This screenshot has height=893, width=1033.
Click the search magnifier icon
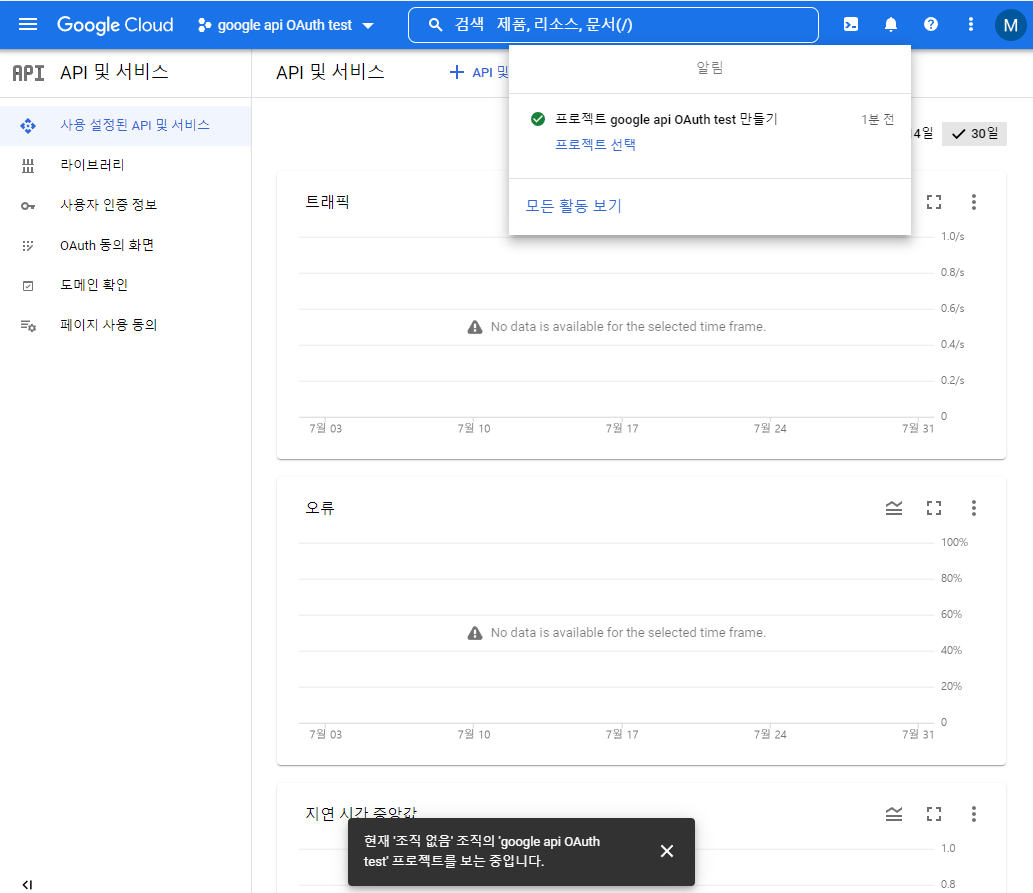(435, 25)
